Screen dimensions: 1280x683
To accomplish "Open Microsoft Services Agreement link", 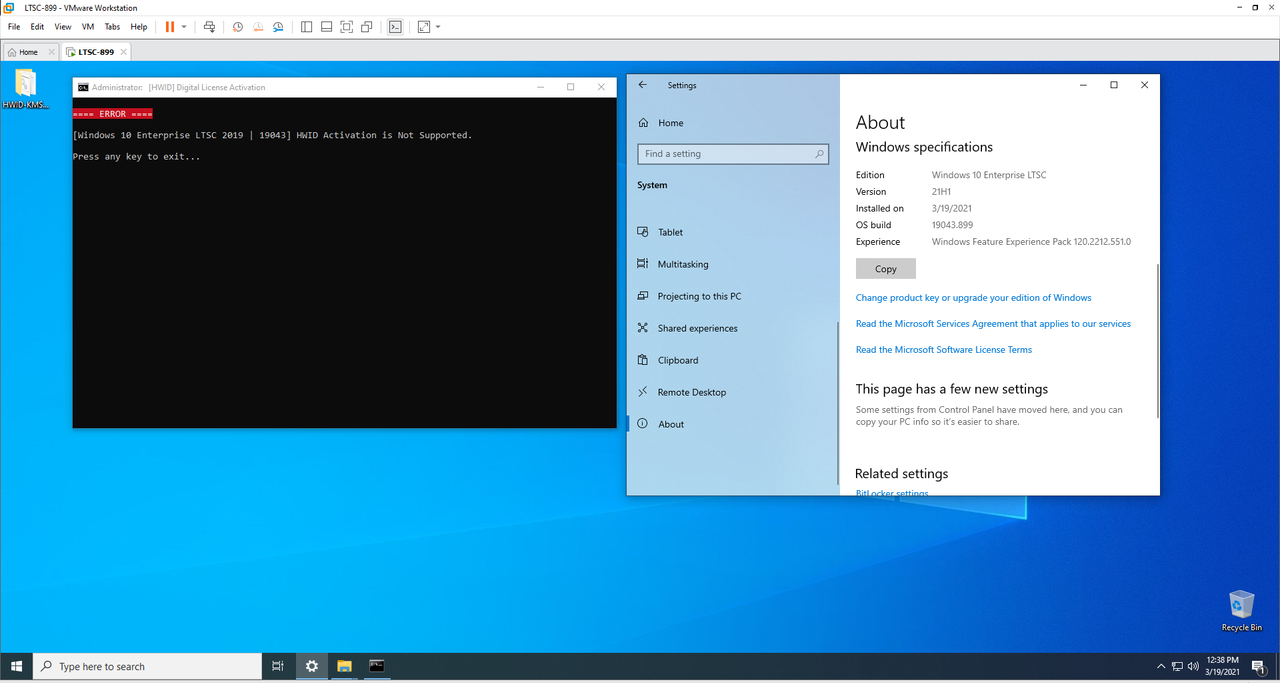I will click(993, 324).
